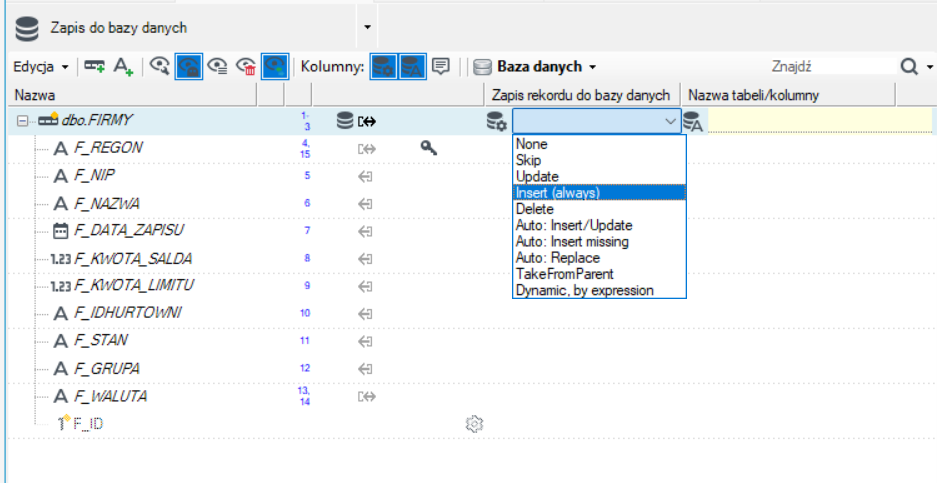
Task: Choose Delete from the dropdown list
Action: (599, 209)
